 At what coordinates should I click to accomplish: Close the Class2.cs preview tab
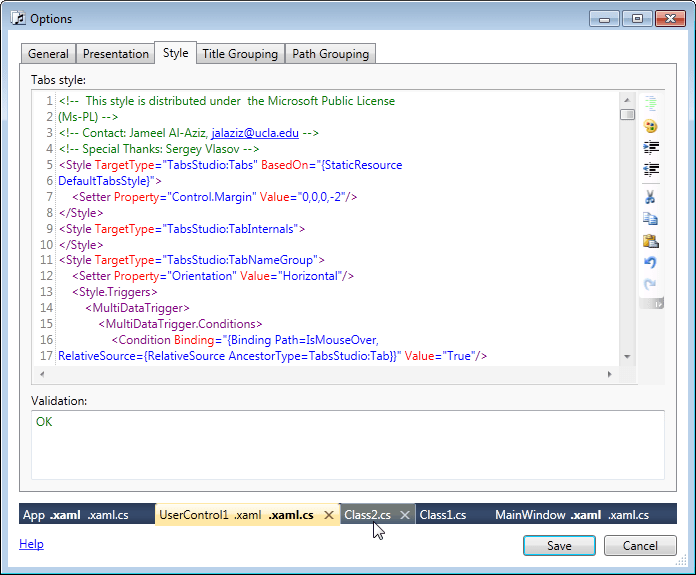point(405,515)
